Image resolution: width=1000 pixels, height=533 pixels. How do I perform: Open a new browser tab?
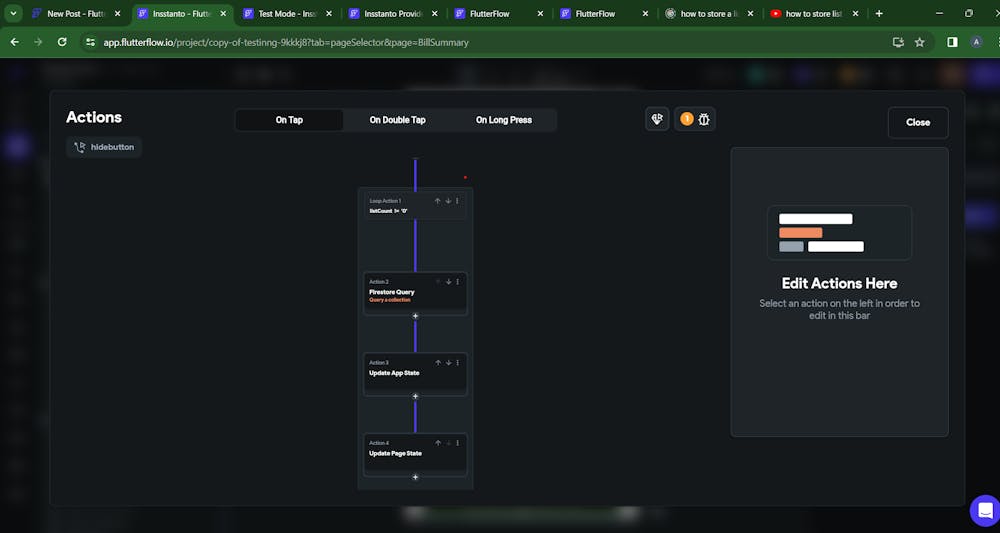879,13
